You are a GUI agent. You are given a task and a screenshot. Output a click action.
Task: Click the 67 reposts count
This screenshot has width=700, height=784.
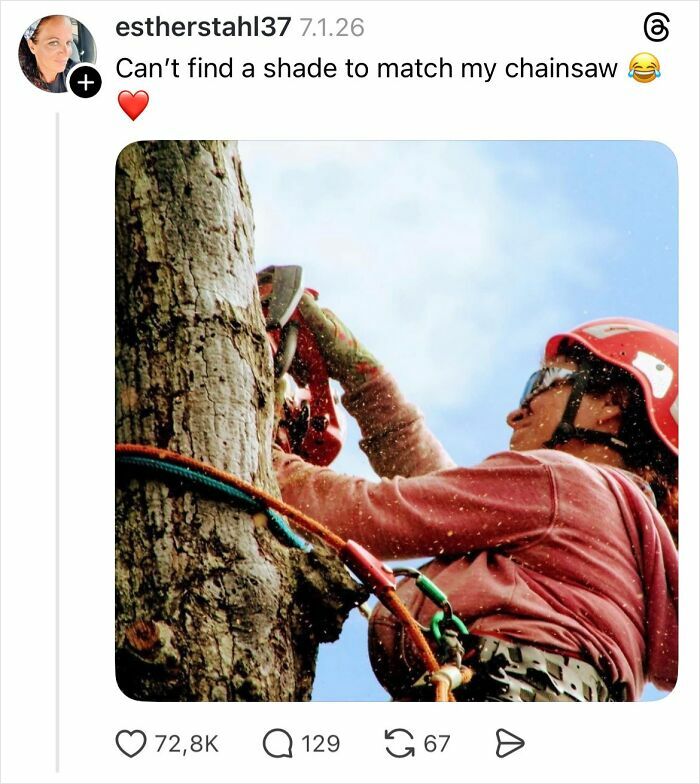[x=437, y=743]
